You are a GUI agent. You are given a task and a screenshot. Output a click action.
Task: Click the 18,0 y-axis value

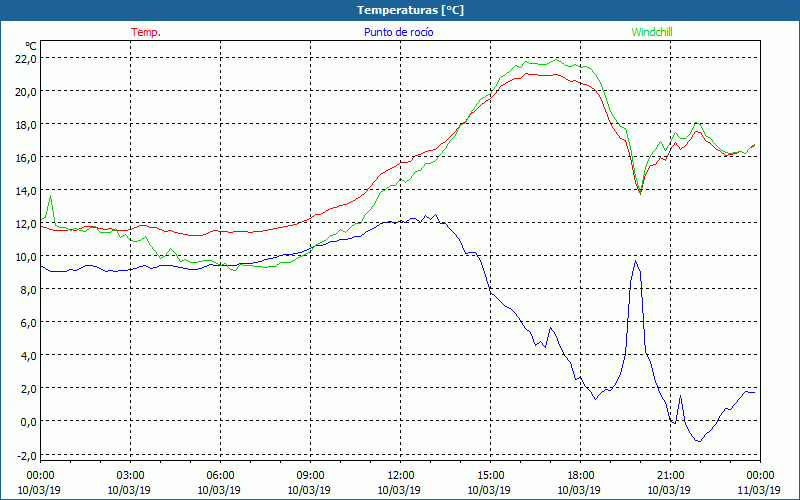point(26,124)
